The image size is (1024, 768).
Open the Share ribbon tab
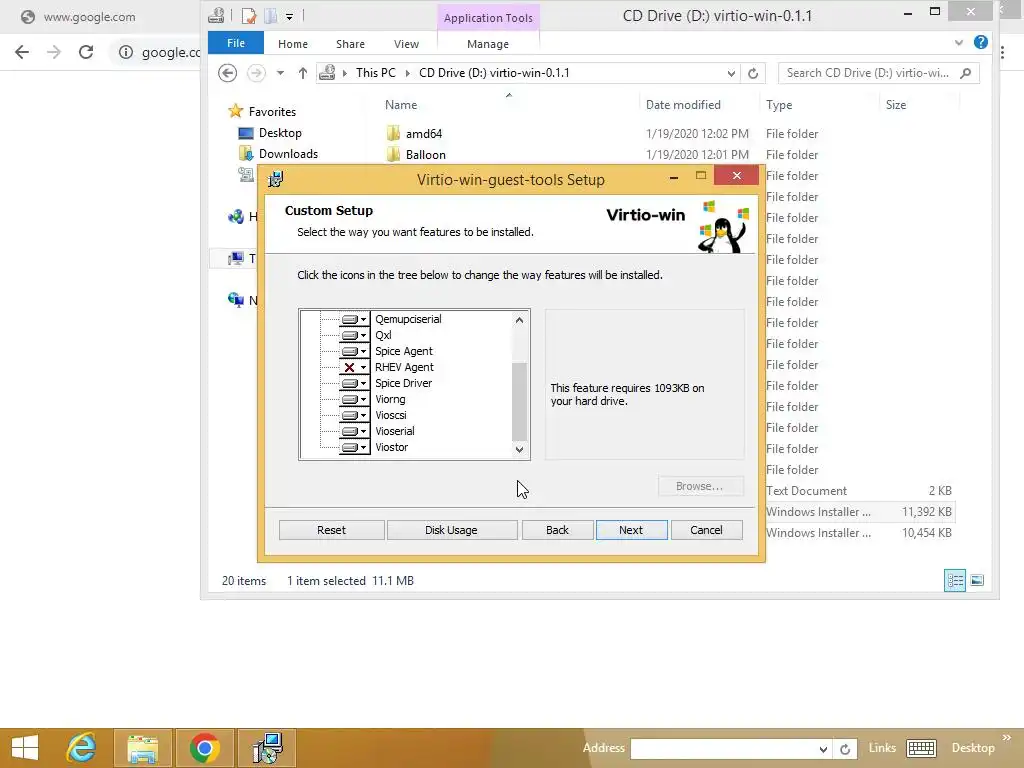(350, 44)
